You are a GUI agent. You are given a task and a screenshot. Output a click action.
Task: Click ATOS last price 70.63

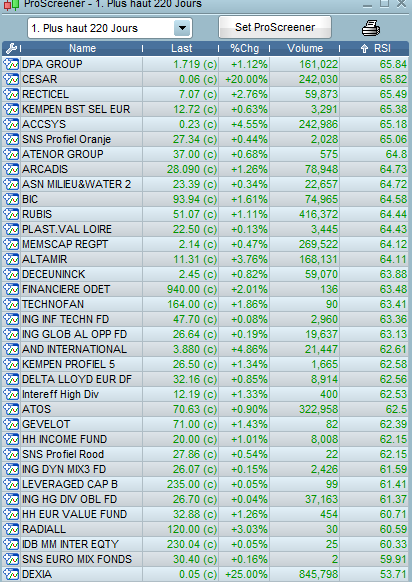click(x=195, y=409)
